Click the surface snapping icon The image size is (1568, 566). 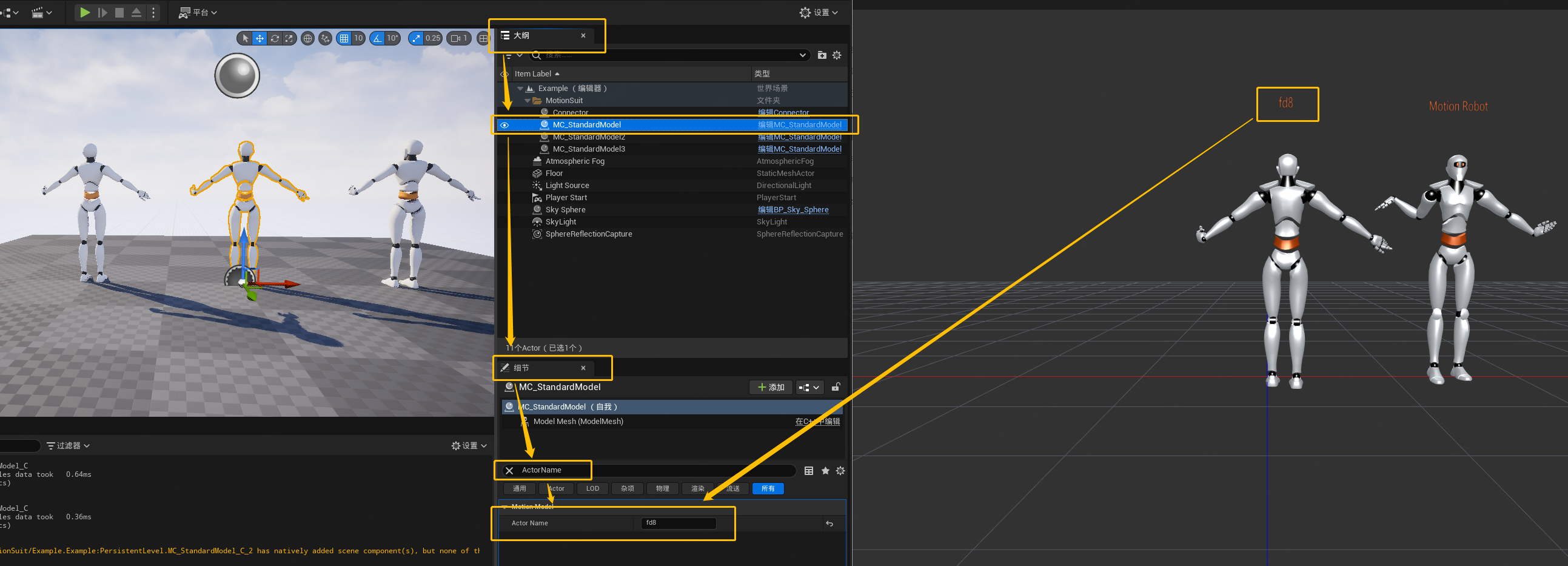[326, 38]
